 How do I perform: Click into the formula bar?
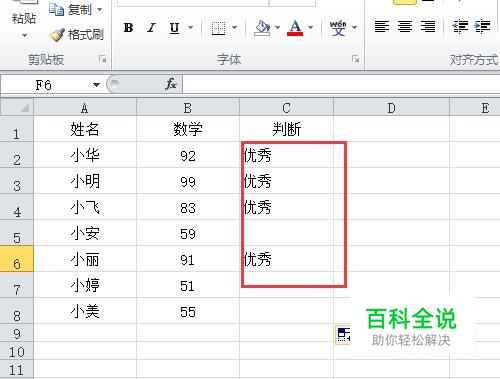tap(341, 84)
